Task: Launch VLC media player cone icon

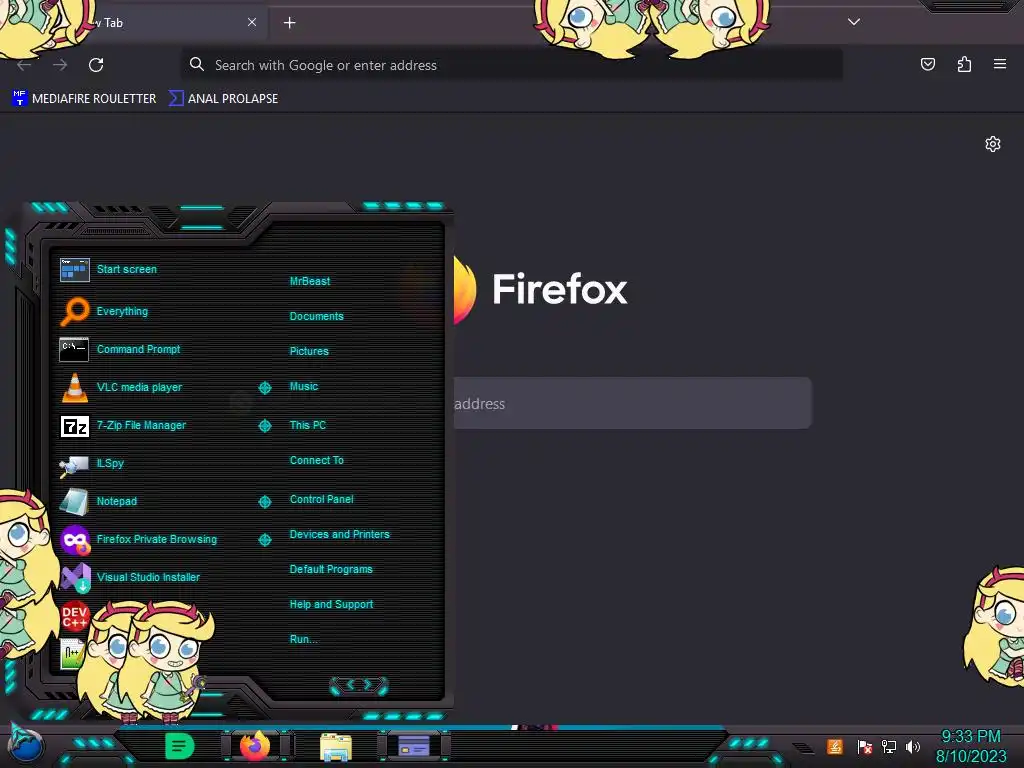Action: 74,387
